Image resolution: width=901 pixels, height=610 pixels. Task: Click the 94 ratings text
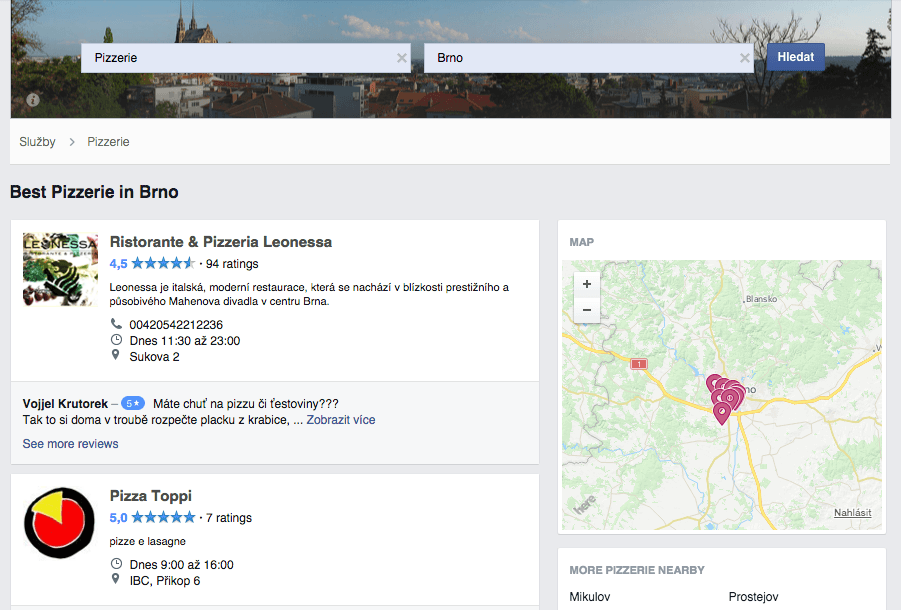point(232,264)
